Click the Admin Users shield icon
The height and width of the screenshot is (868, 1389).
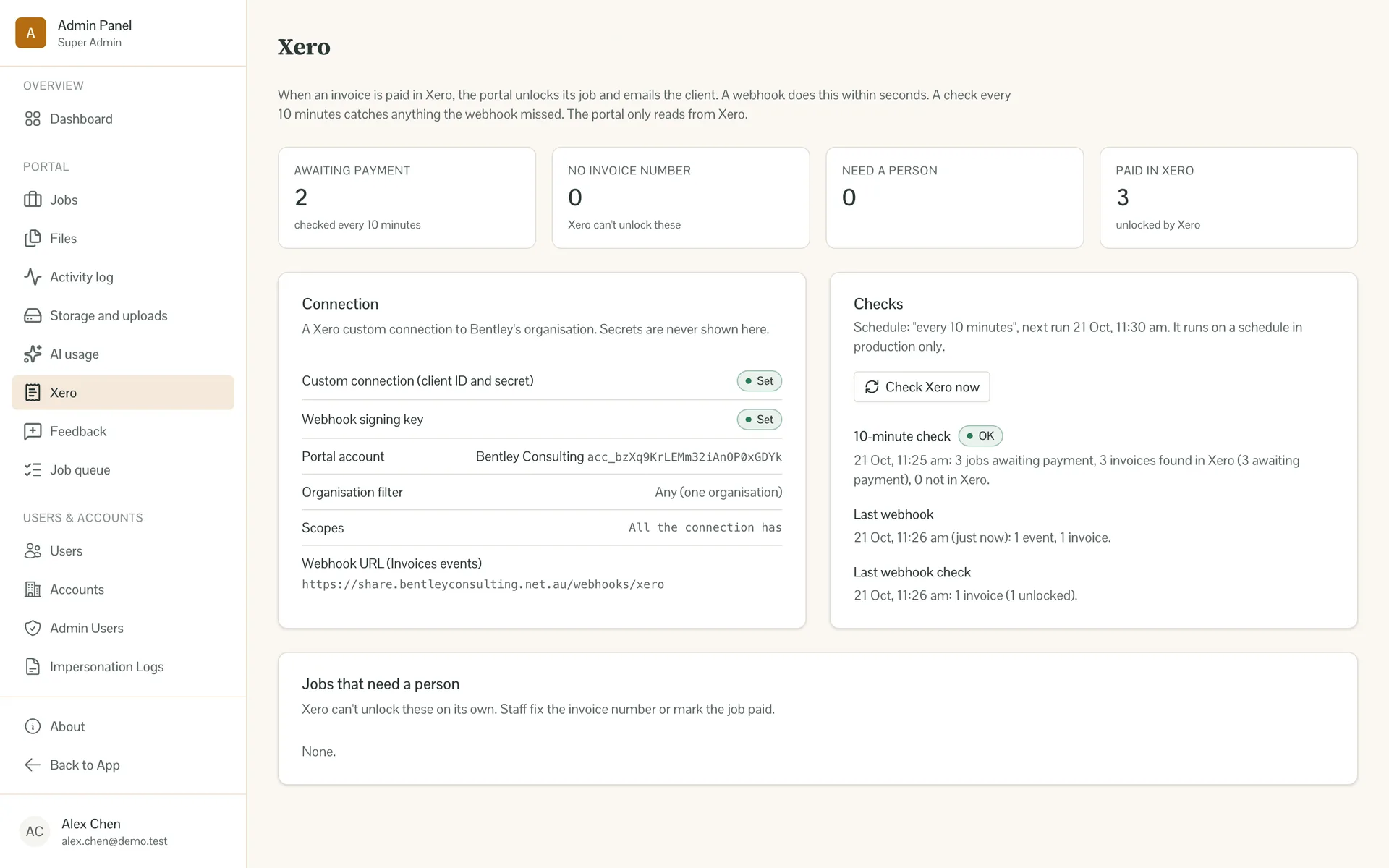(33, 628)
